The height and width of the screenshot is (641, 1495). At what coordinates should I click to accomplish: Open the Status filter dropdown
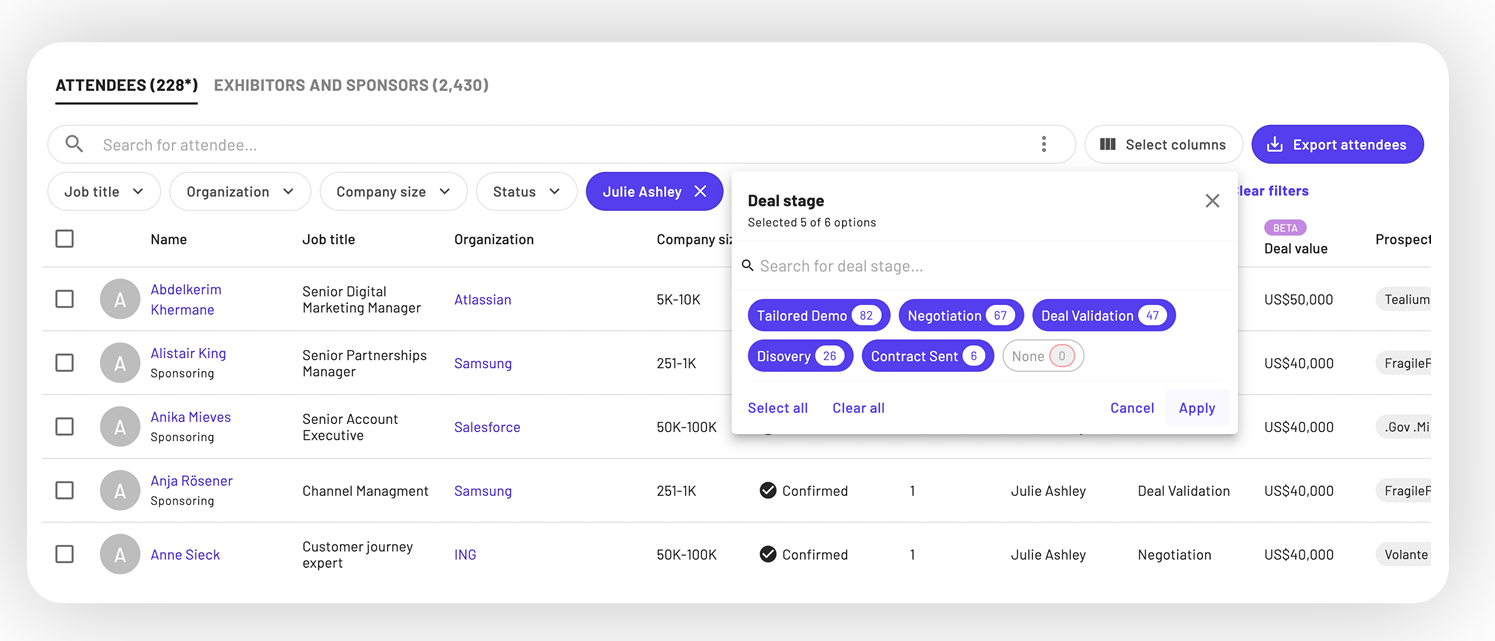pos(526,192)
